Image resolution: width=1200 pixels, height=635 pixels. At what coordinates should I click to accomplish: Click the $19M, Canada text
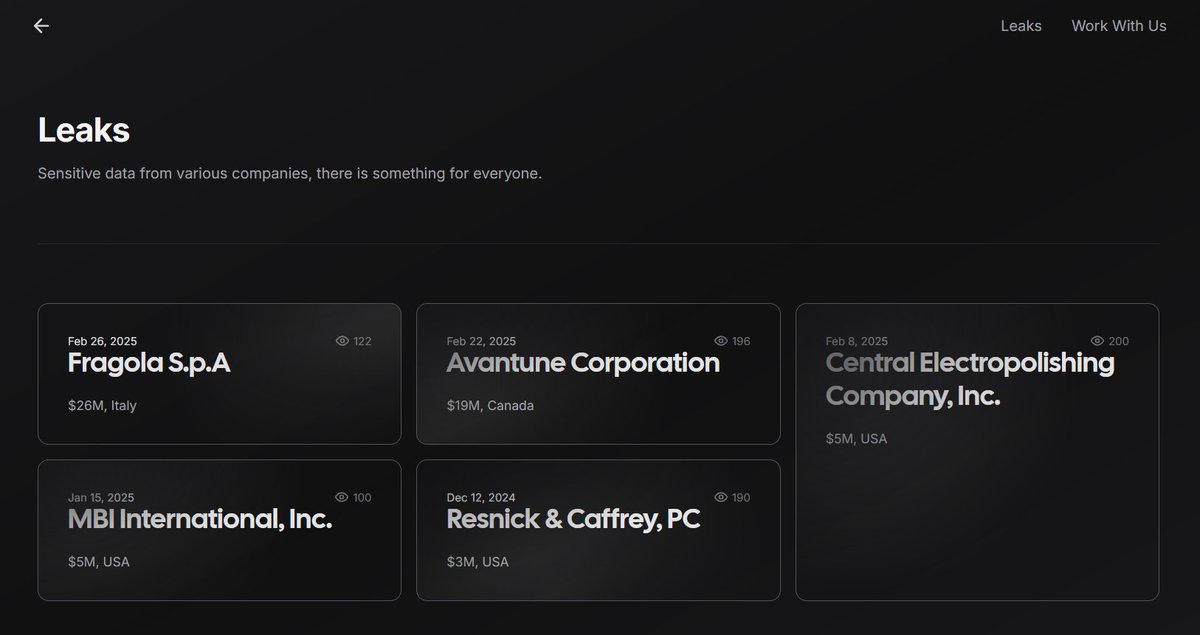490,406
